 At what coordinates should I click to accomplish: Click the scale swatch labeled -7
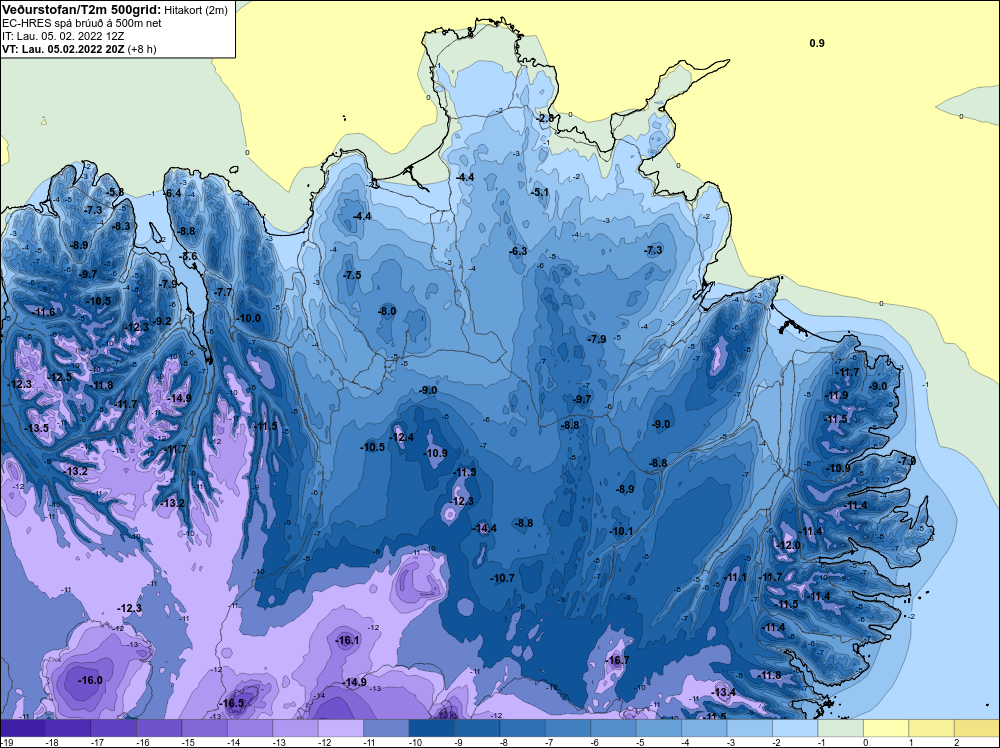(568, 728)
